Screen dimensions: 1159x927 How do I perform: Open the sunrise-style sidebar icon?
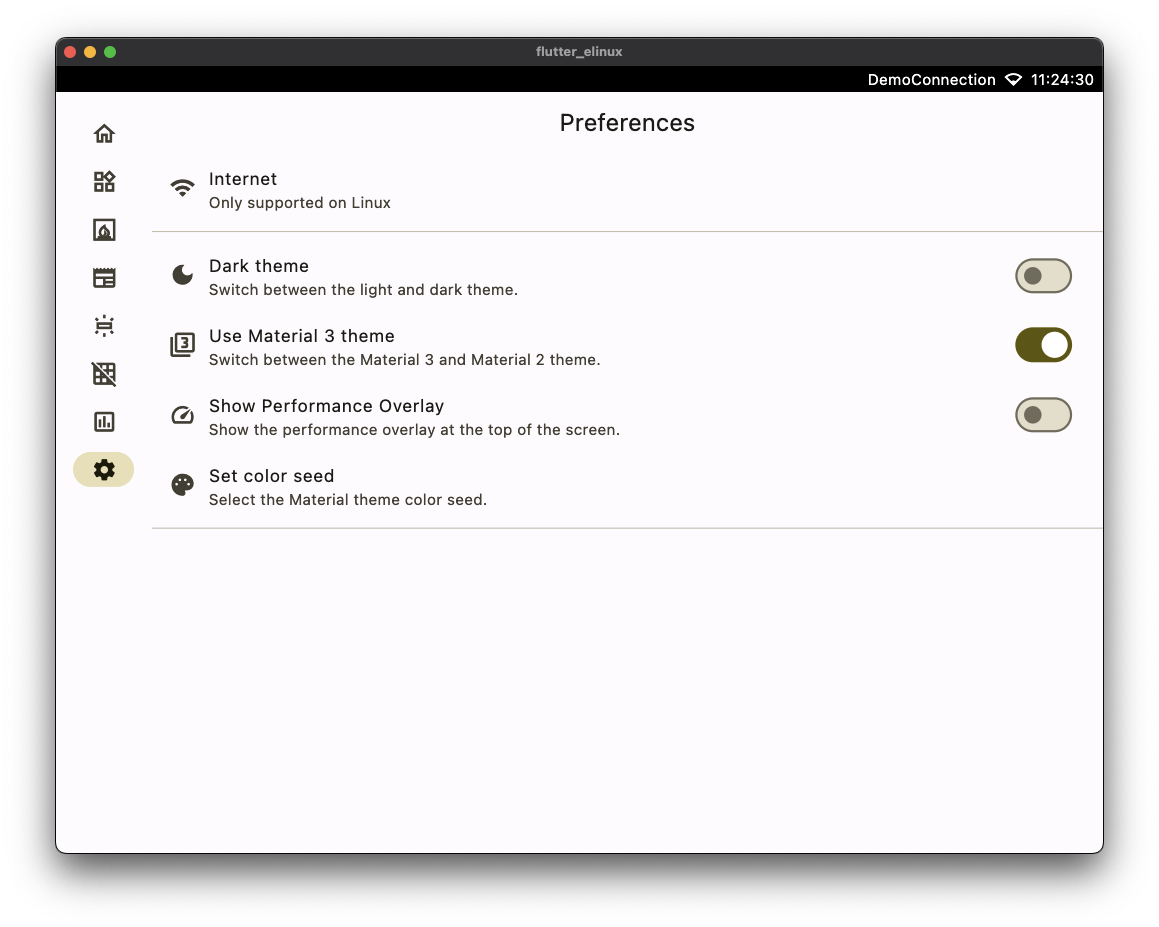[x=104, y=326]
